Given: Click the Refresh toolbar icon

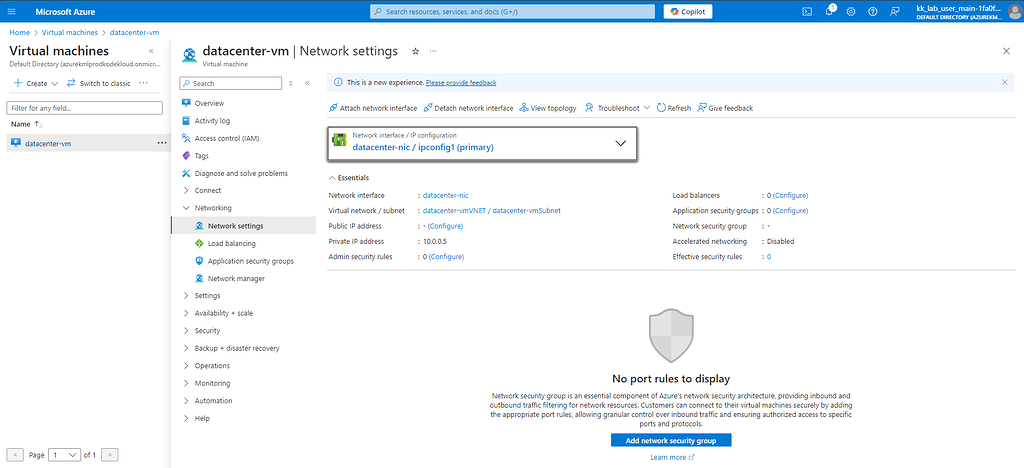Looking at the screenshot, I should pos(673,108).
